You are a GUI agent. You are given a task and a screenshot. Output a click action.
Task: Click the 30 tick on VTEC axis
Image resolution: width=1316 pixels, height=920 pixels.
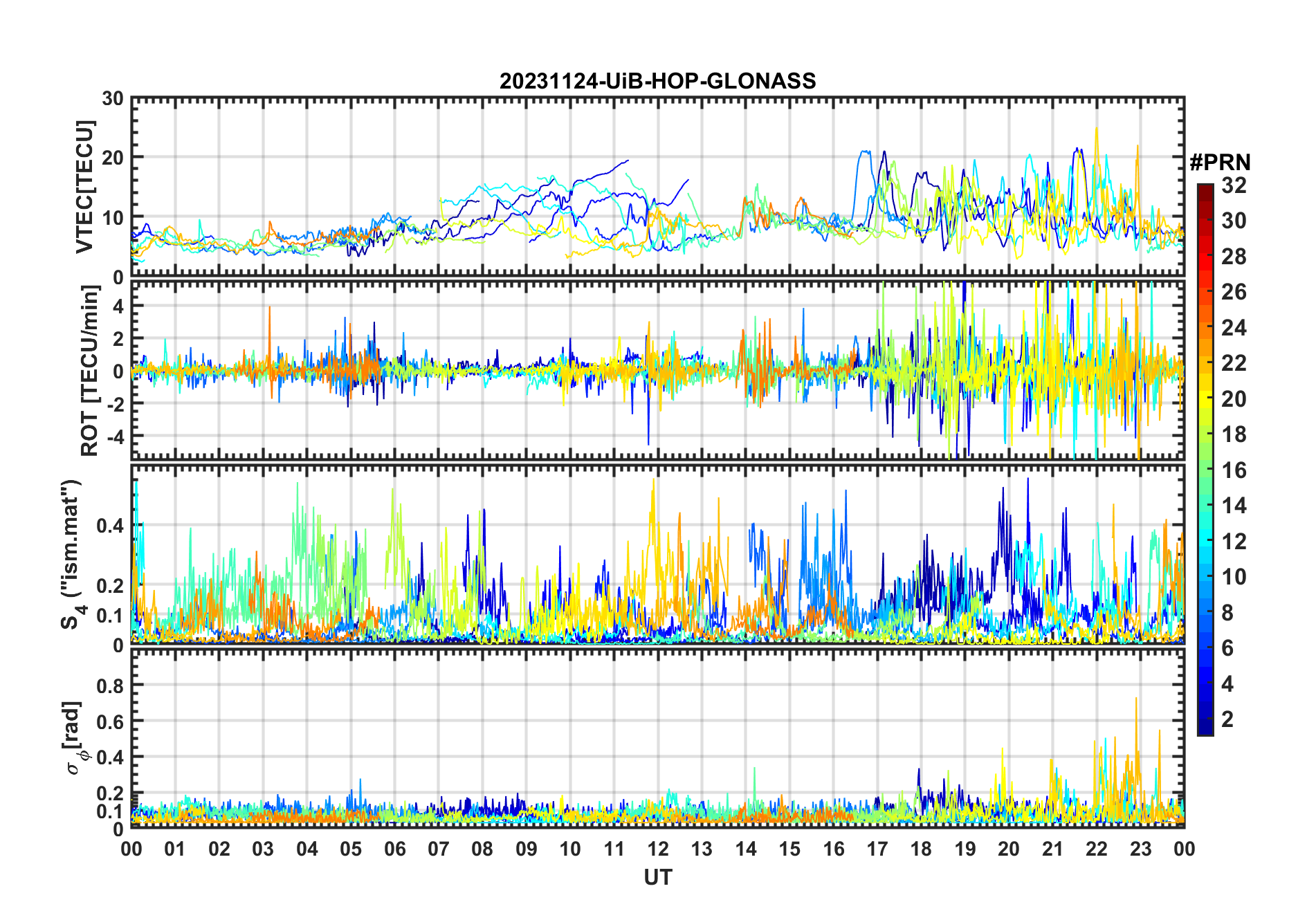[x=112, y=99]
